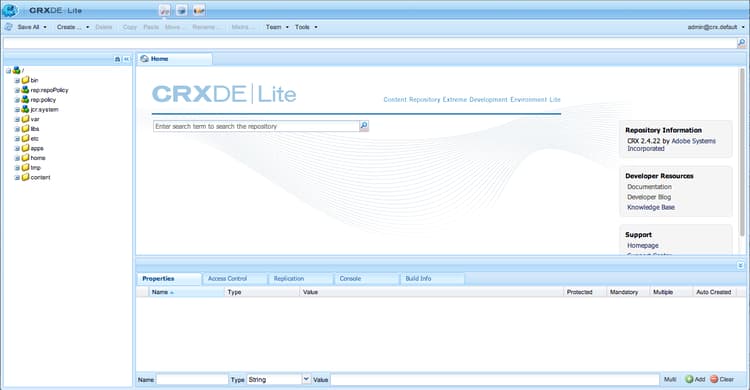Collapse the root node in tree

pyautogui.click(x=9, y=71)
